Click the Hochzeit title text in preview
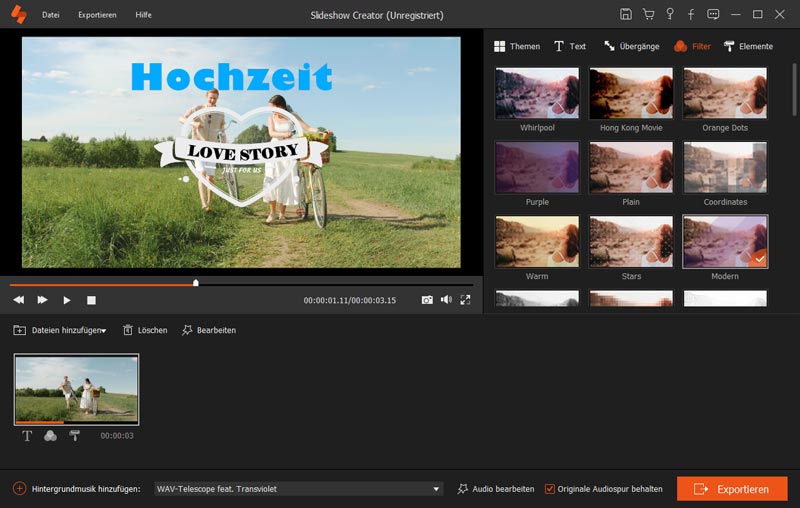Image resolution: width=800 pixels, height=508 pixels. click(x=232, y=77)
